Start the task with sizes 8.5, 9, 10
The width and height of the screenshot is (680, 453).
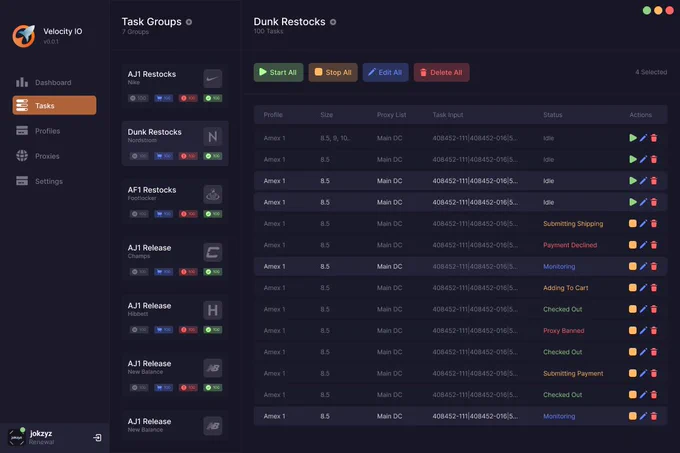[x=633, y=138]
